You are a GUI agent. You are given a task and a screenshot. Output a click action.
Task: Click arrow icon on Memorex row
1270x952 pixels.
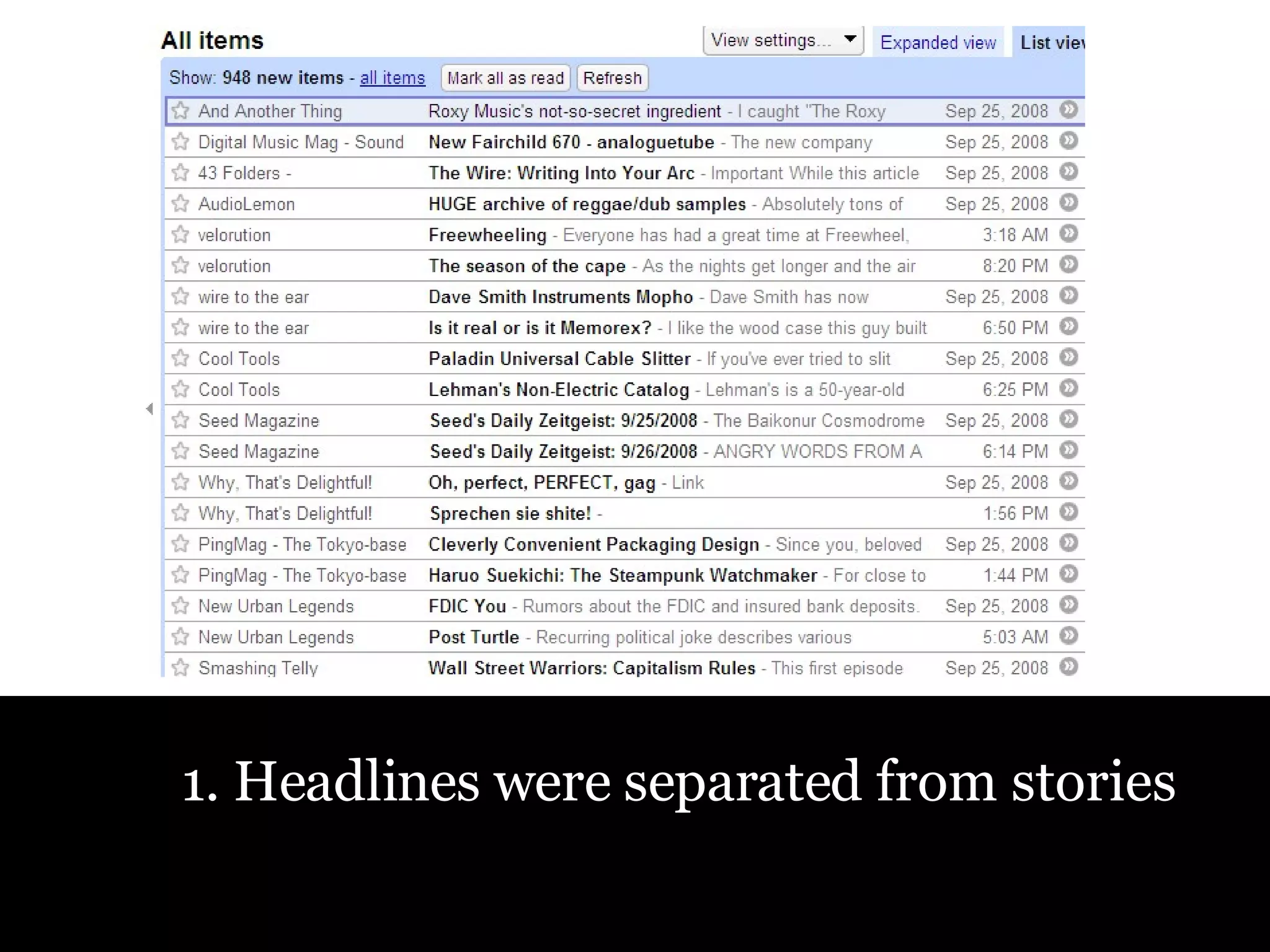point(1068,327)
